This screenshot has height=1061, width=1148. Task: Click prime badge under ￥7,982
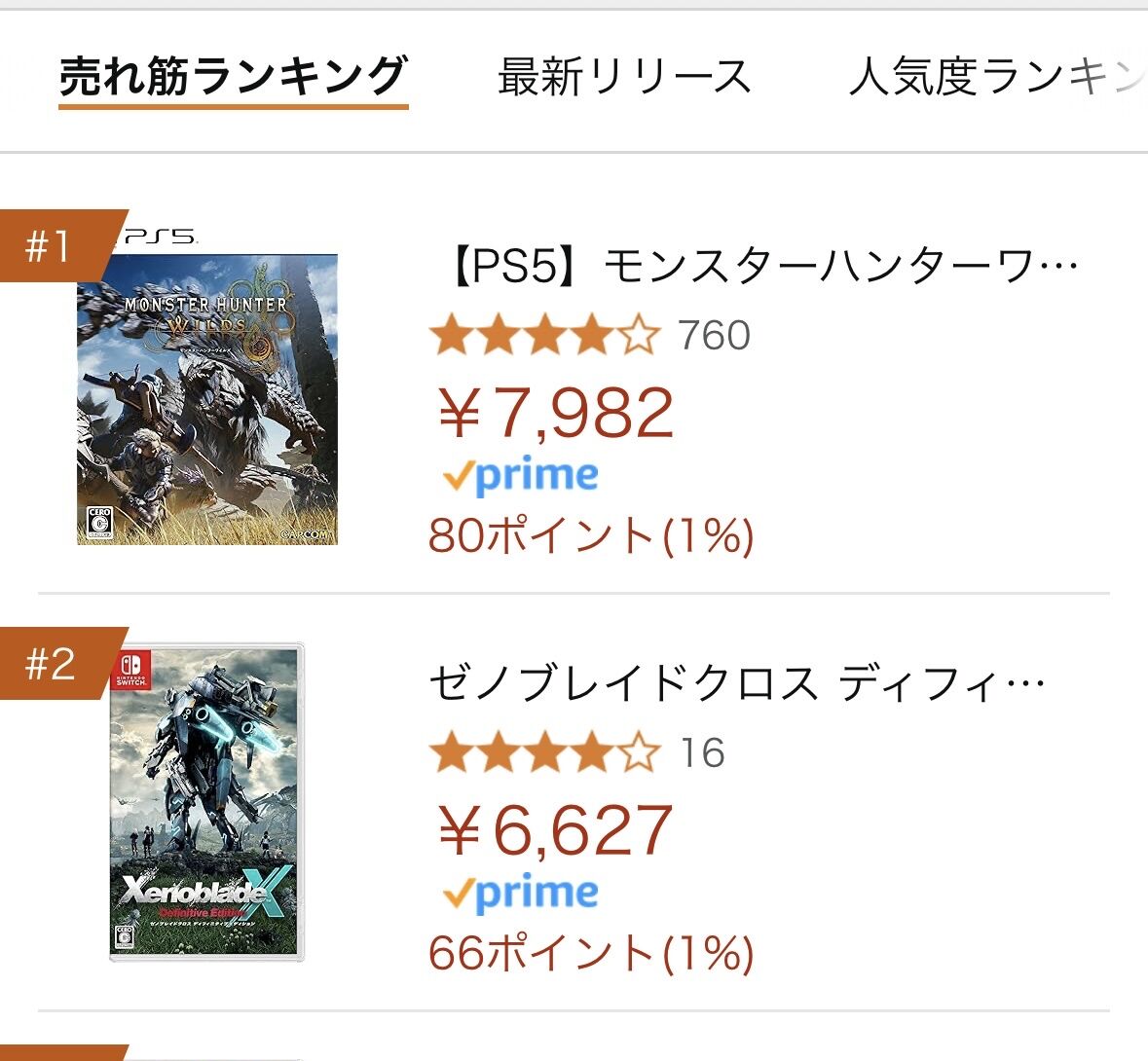click(520, 476)
